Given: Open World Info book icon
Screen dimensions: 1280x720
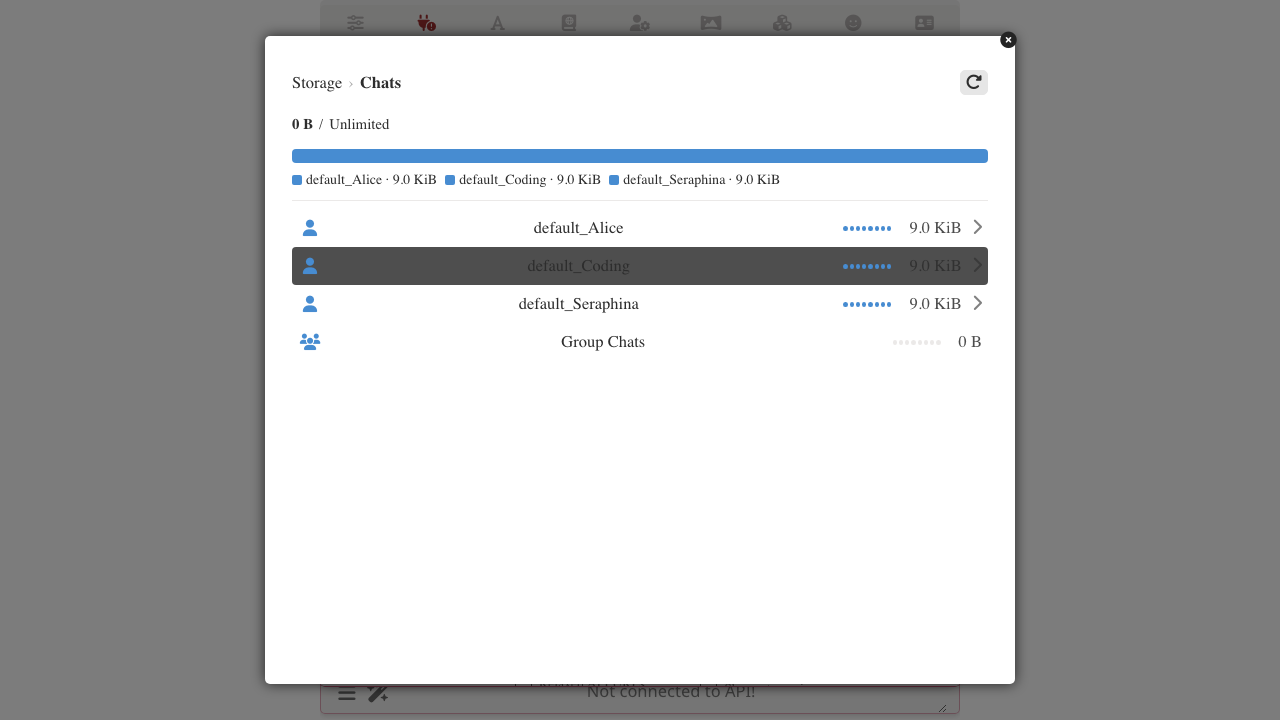Looking at the screenshot, I should tap(569, 23).
